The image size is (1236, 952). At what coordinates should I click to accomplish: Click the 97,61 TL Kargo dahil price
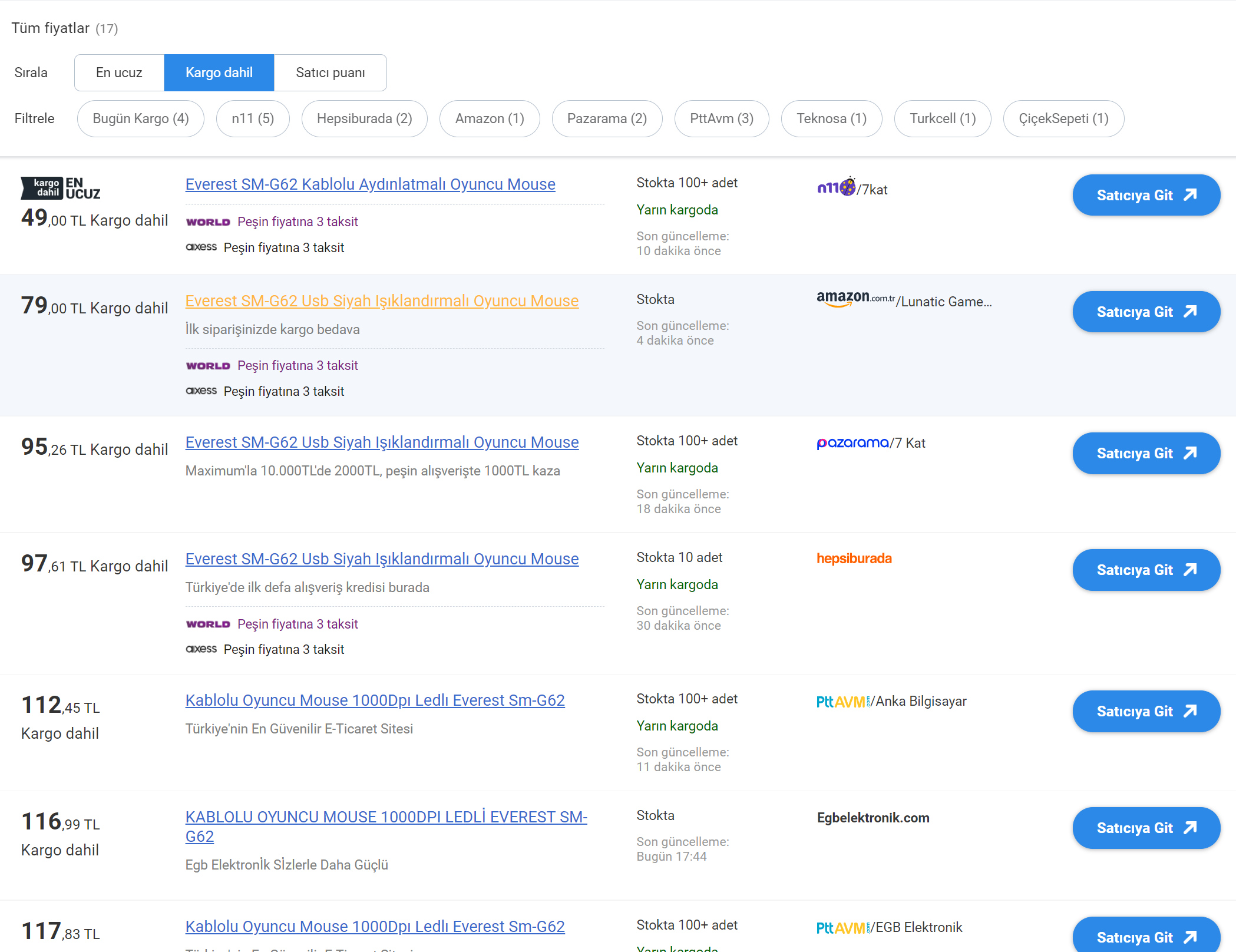[94, 564]
